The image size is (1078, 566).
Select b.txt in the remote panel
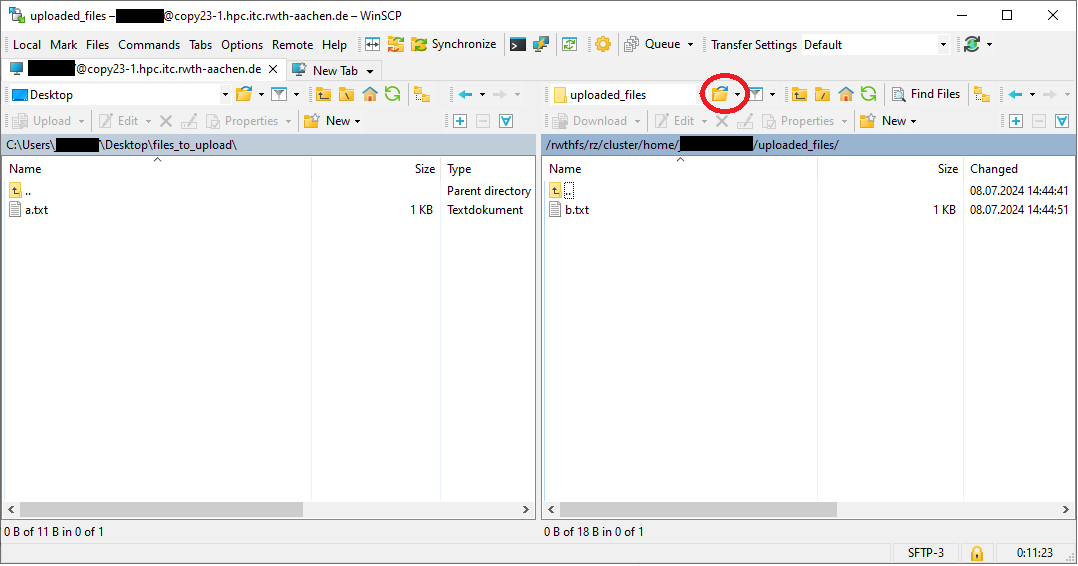[x=577, y=210]
